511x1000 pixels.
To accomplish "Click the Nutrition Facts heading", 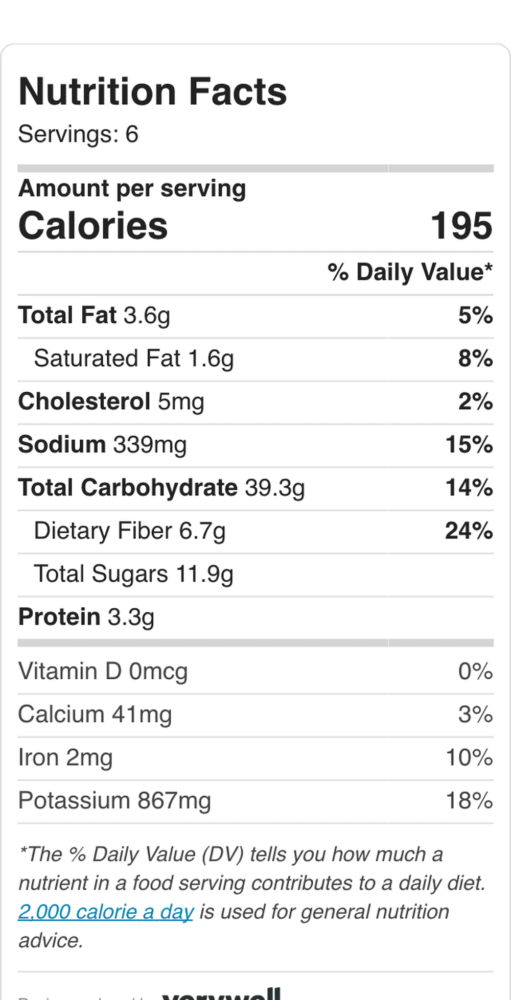I will click(x=152, y=91).
